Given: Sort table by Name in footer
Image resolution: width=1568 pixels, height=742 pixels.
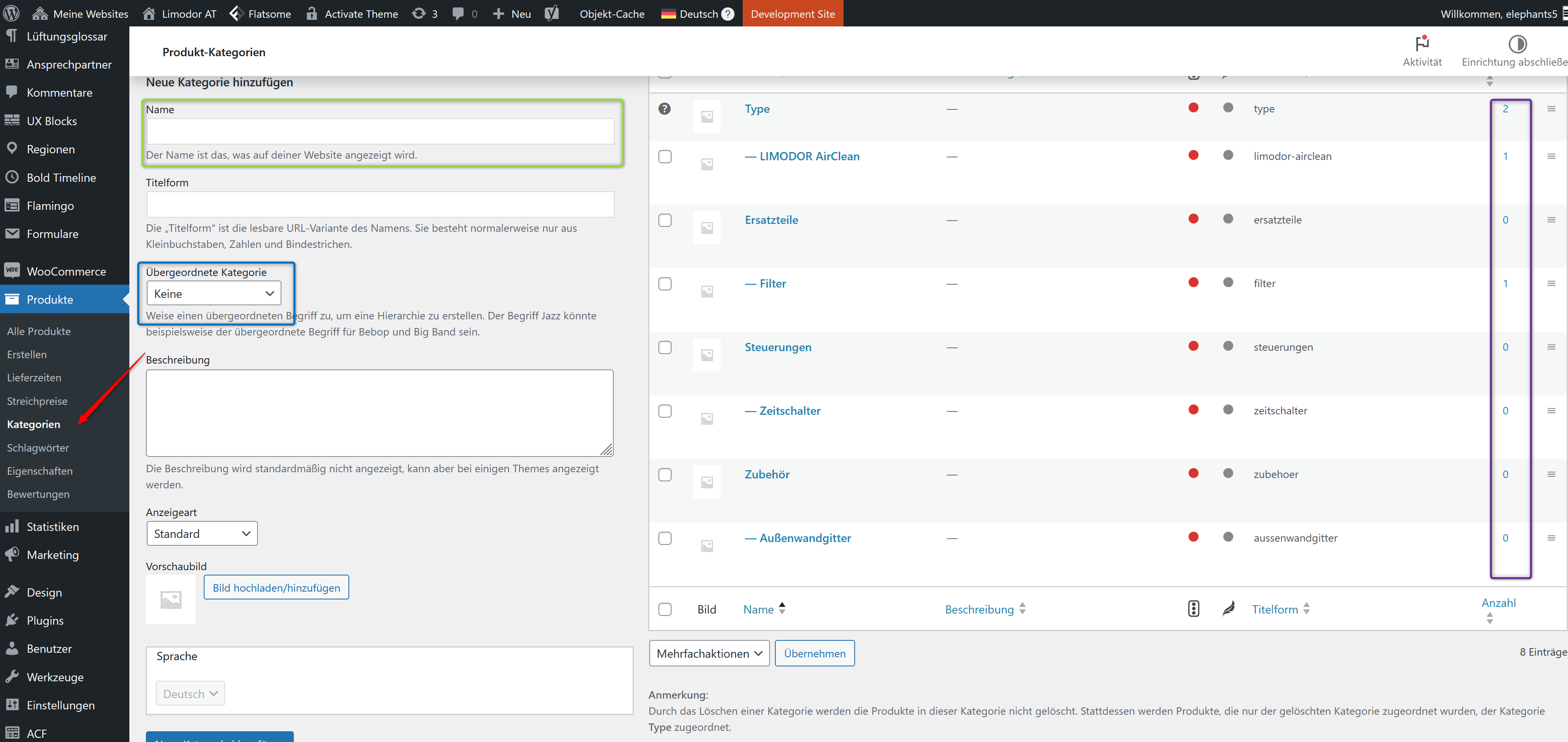Looking at the screenshot, I should (x=765, y=609).
